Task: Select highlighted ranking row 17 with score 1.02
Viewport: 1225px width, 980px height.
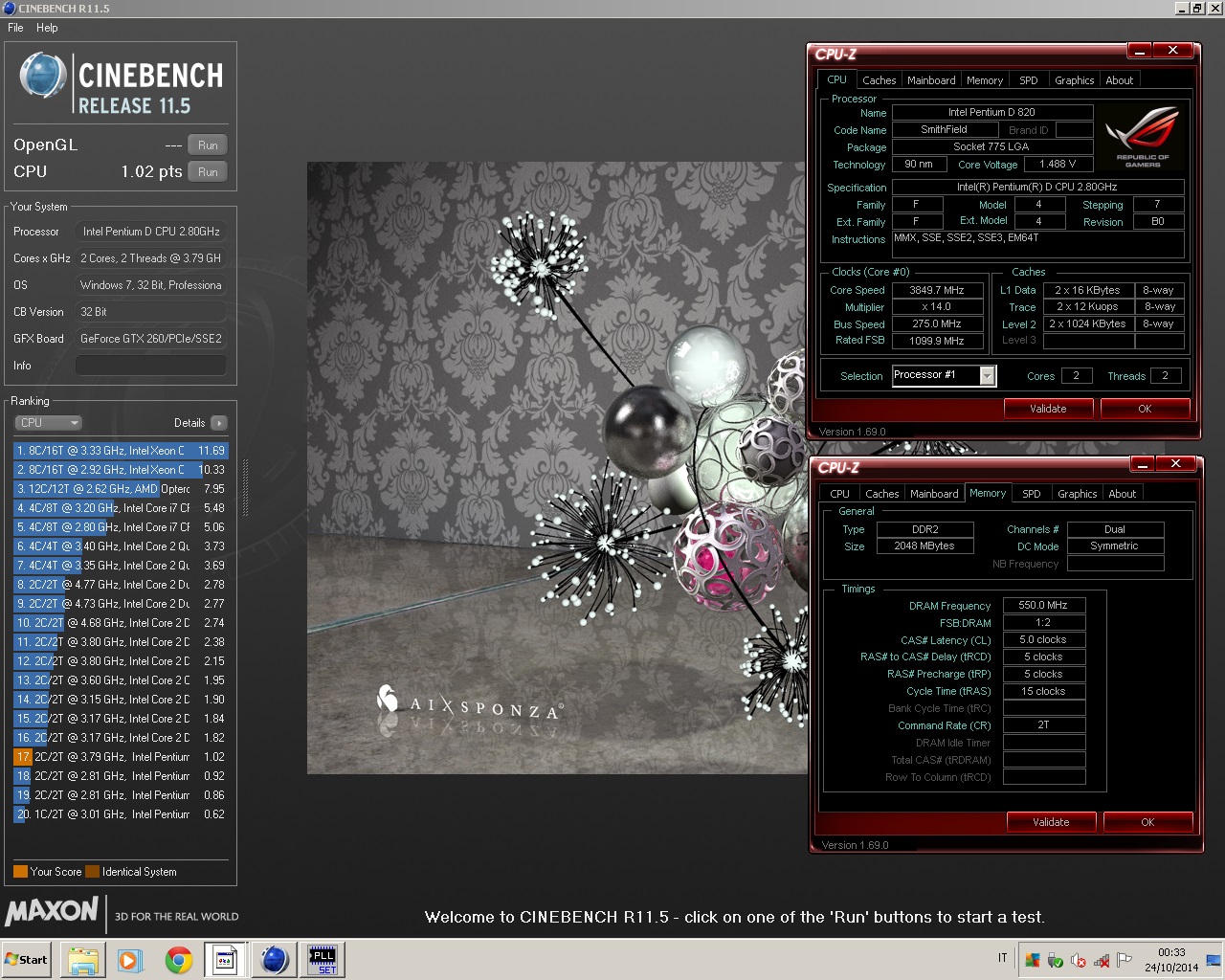Action: [x=120, y=757]
